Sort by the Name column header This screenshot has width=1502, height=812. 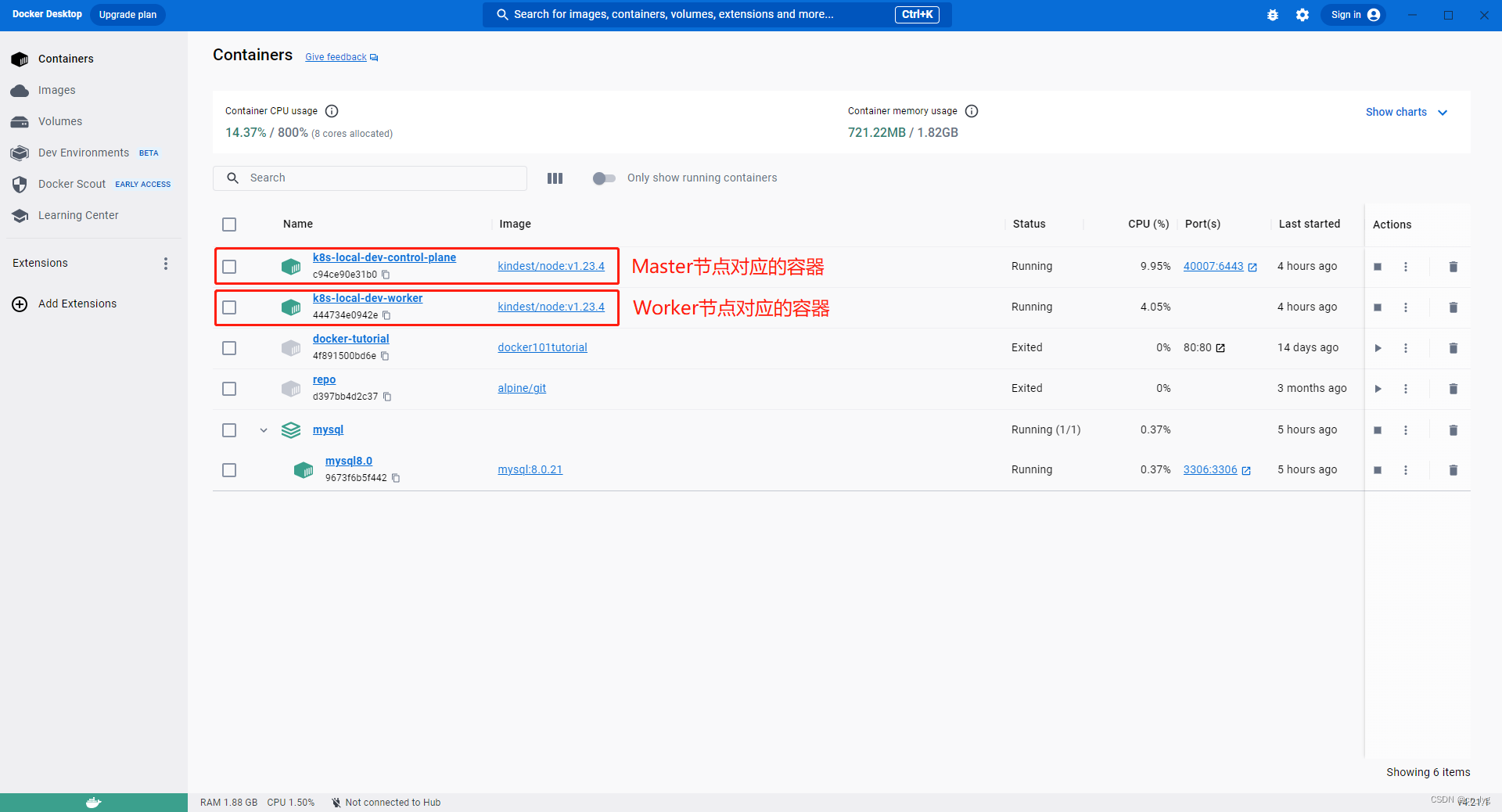tap(298, 225)
